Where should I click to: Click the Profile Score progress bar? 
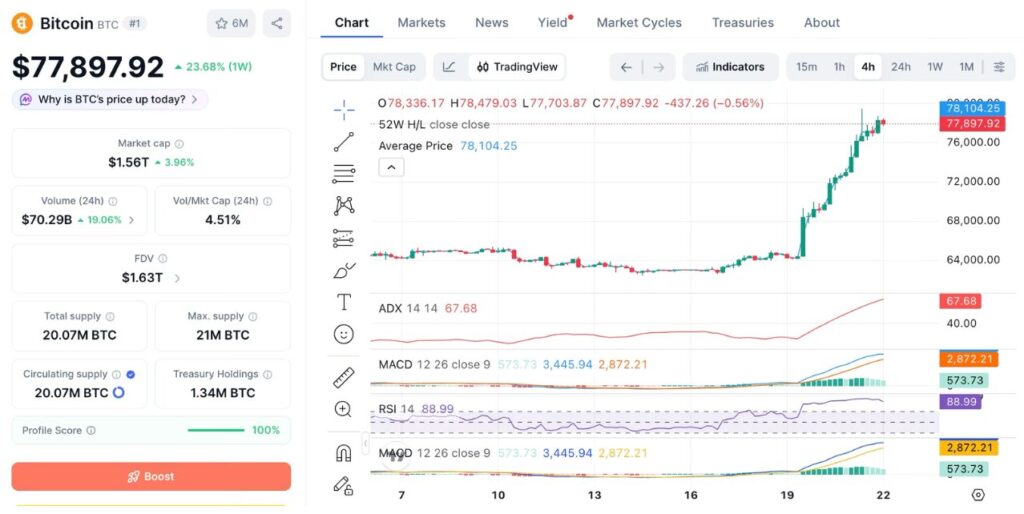(x=216, y=430)
